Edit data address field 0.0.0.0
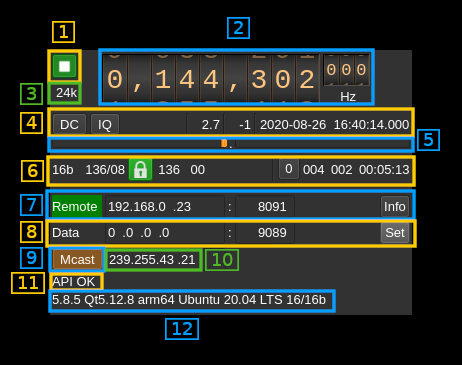Viewport: 462px width, 365px height. point(165,233)
